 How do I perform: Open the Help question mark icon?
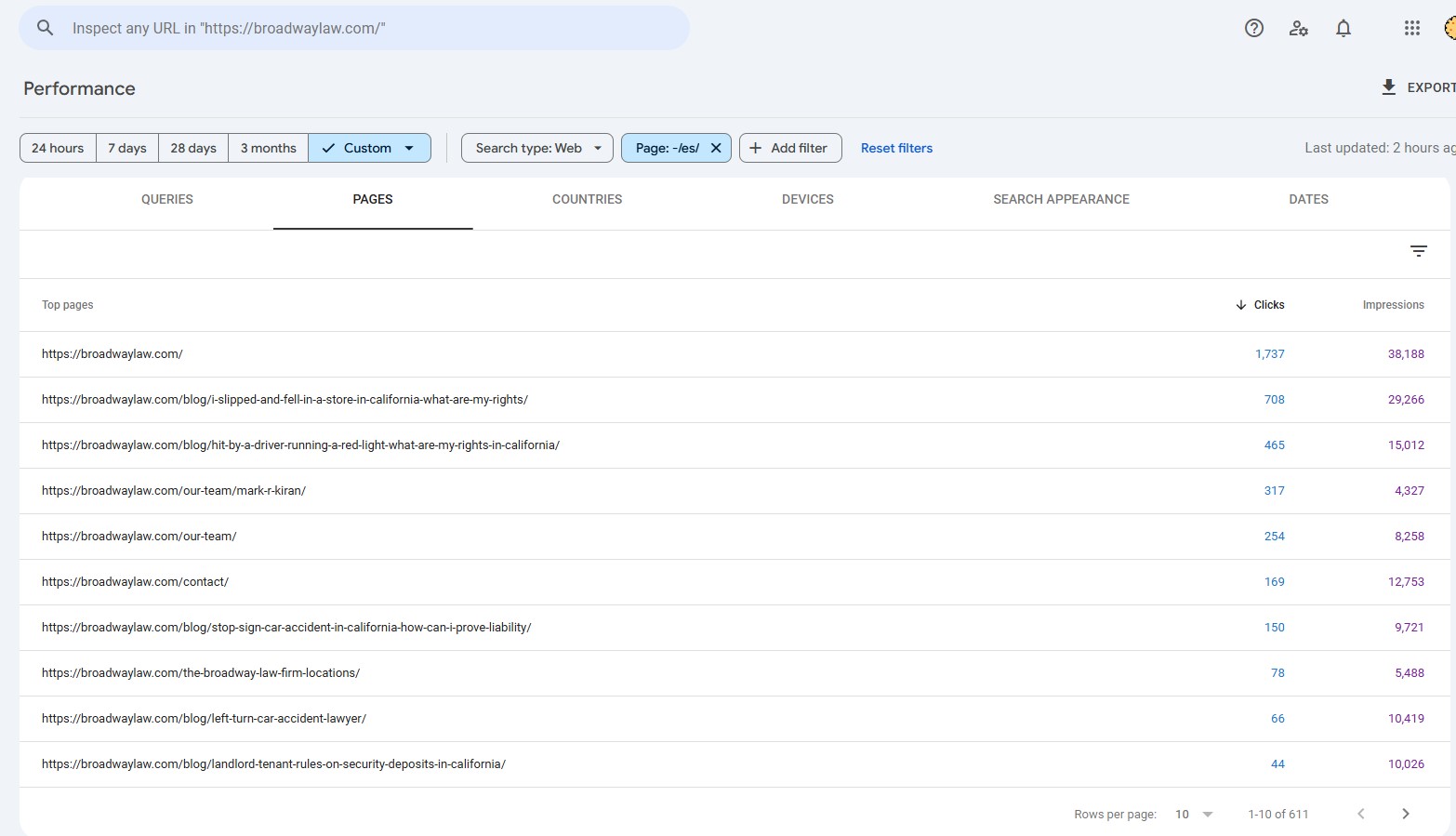coord(1254,28)
